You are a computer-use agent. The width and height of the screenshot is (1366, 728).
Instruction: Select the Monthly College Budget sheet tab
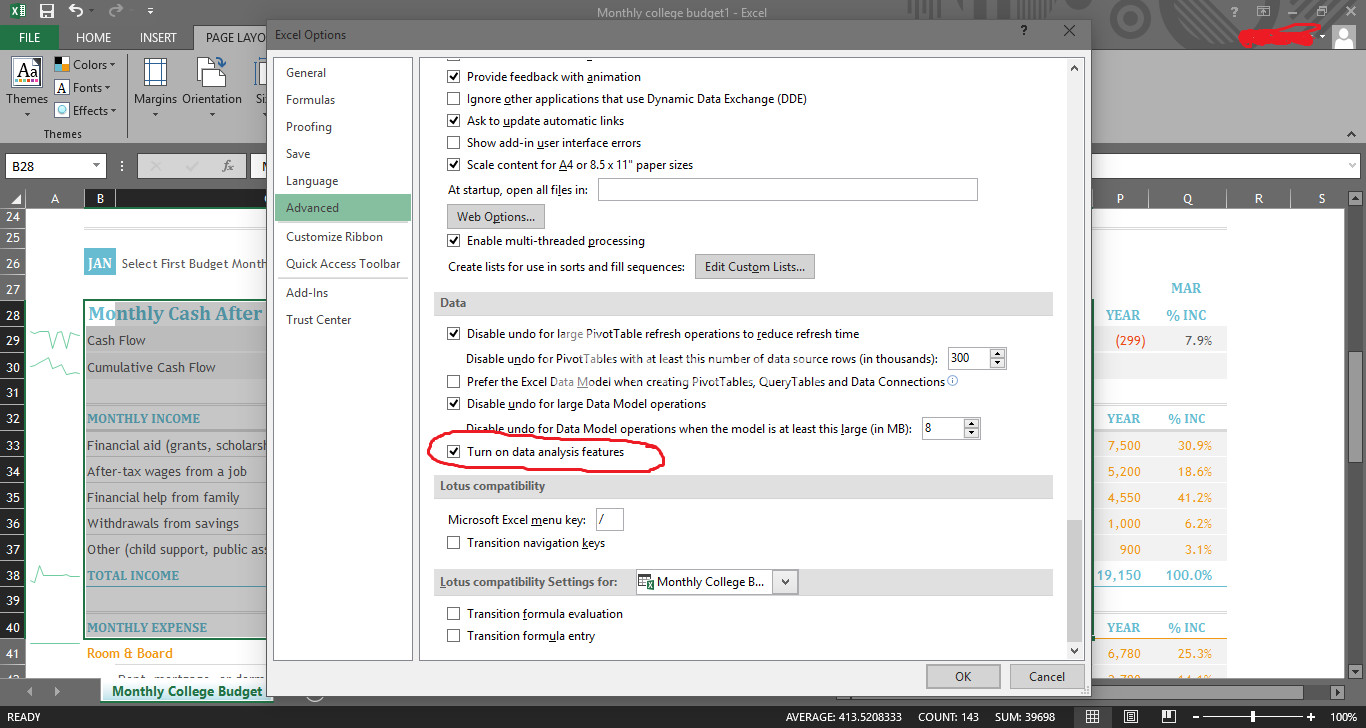pyautogui.click(x=187, y=691)
